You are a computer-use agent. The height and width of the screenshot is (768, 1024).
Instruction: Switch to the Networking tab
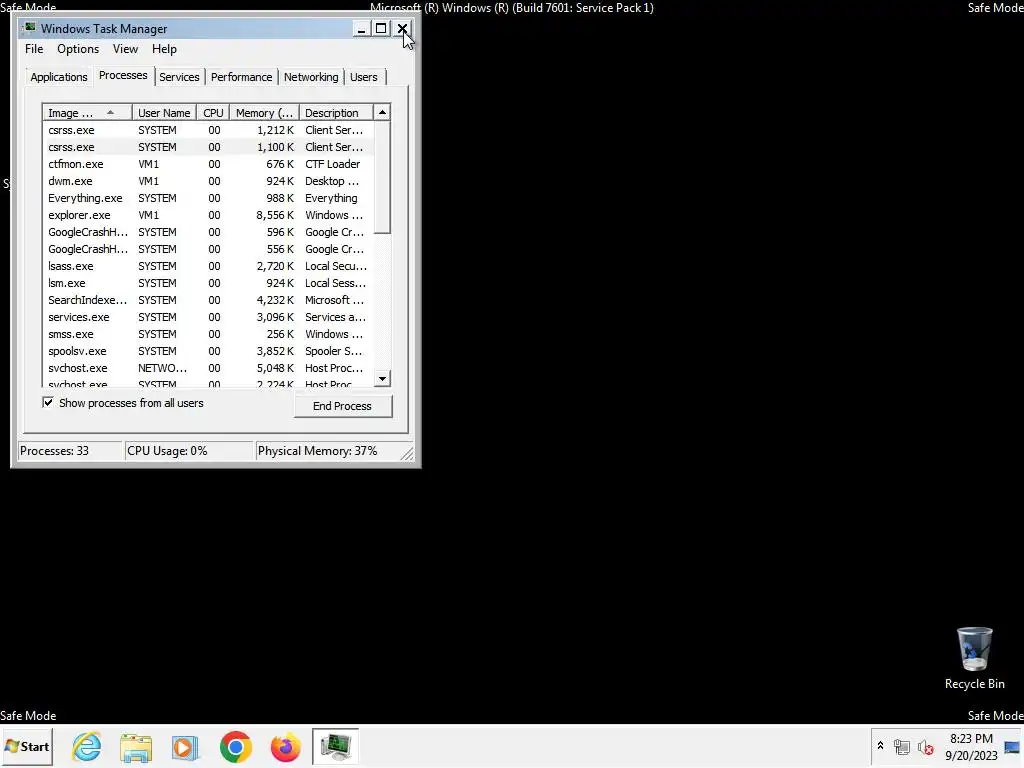point(311,77)
